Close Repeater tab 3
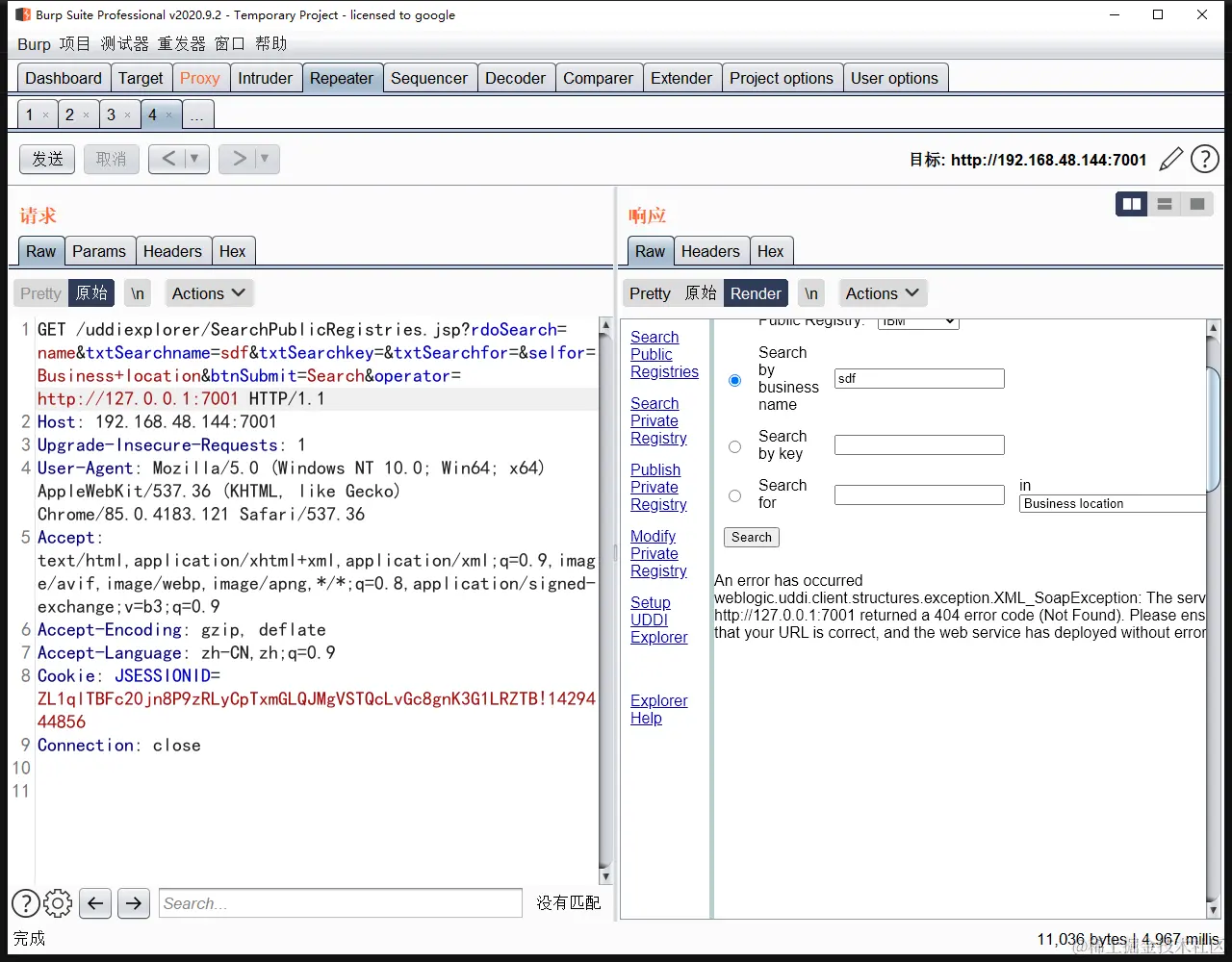Screen dimensions: 1232x962 (127, 115)
